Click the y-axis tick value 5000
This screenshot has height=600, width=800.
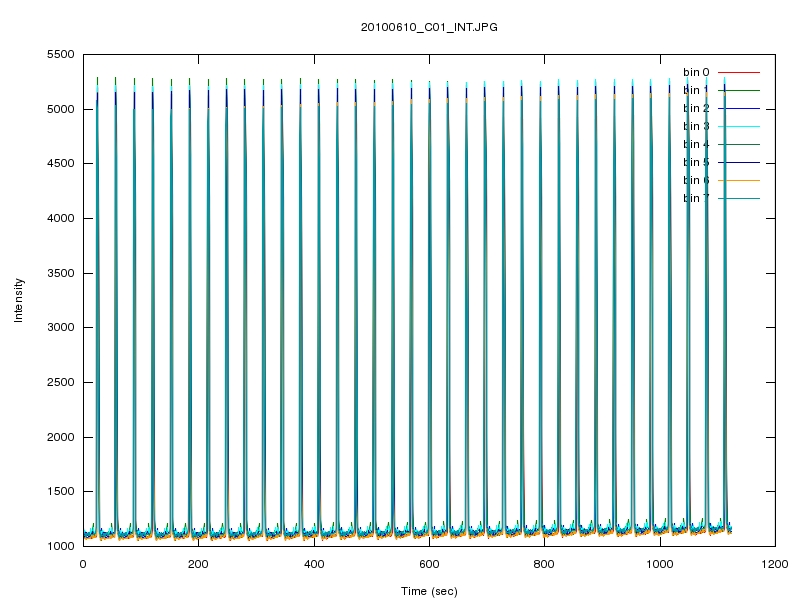click(x=61, y=109)
